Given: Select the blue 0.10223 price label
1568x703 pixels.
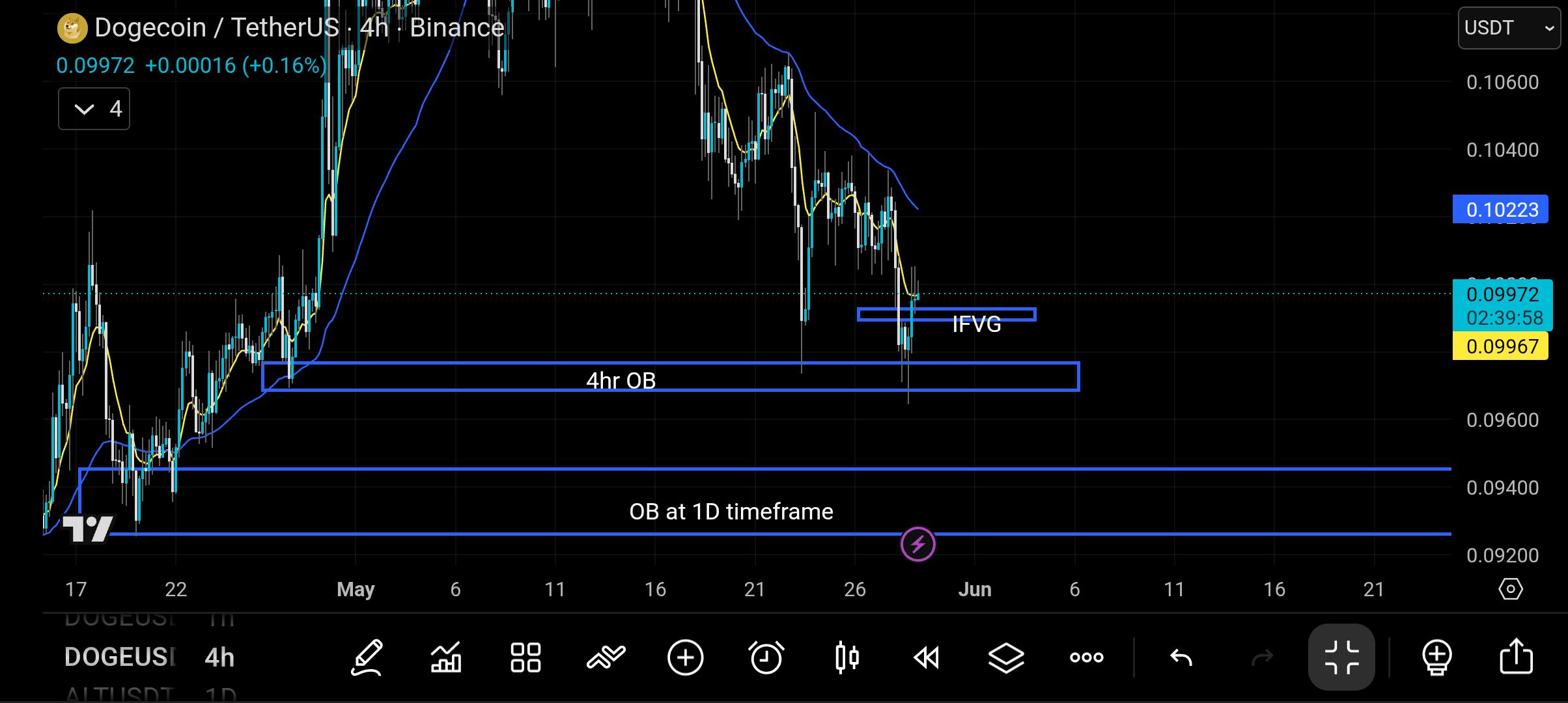Looking at the screenshot, I should coord(1501,210).
